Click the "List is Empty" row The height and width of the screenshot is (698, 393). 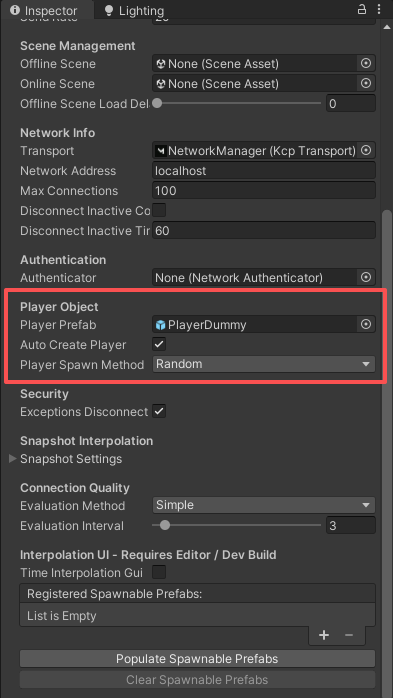pyautogui.click(x=197, y=616)
